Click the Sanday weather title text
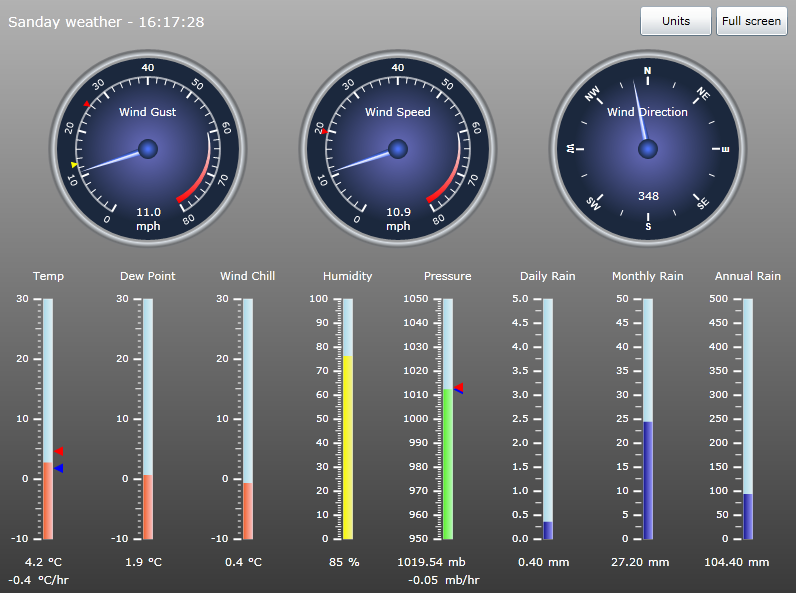 106,21
